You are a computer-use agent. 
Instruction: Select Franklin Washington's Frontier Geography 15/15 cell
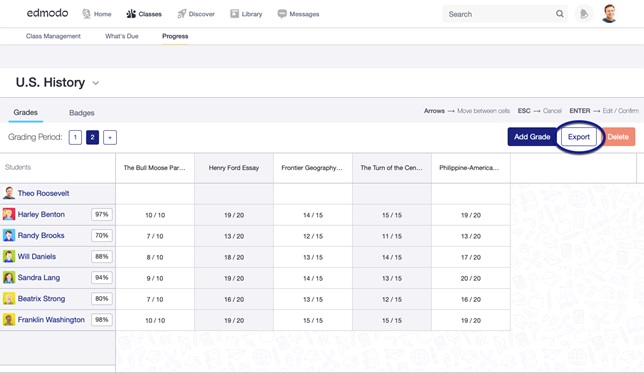point(313,320)
